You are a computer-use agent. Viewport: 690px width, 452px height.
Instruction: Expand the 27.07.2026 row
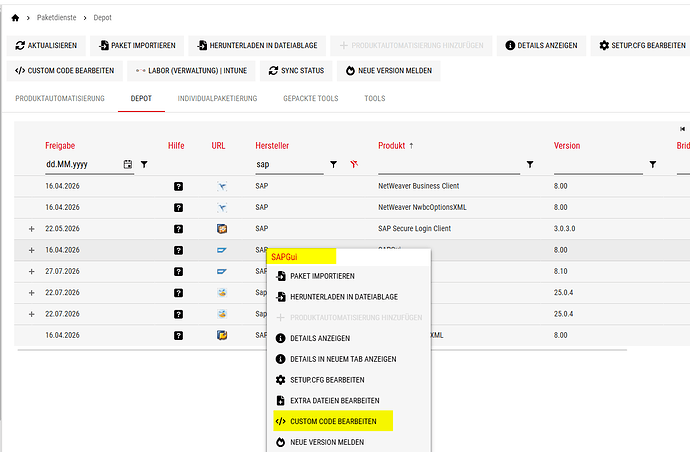(x=32, y=272)
